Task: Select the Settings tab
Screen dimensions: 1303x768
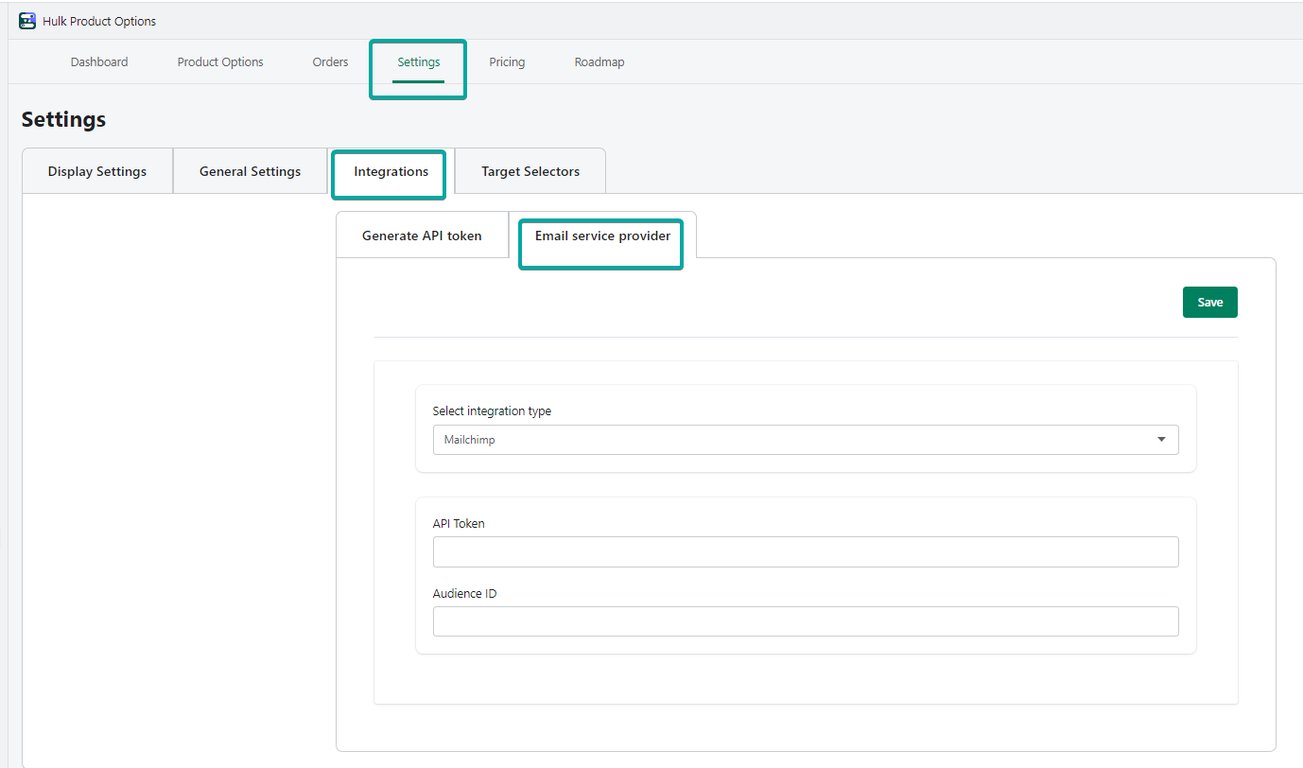Action: tap(418, 62)
